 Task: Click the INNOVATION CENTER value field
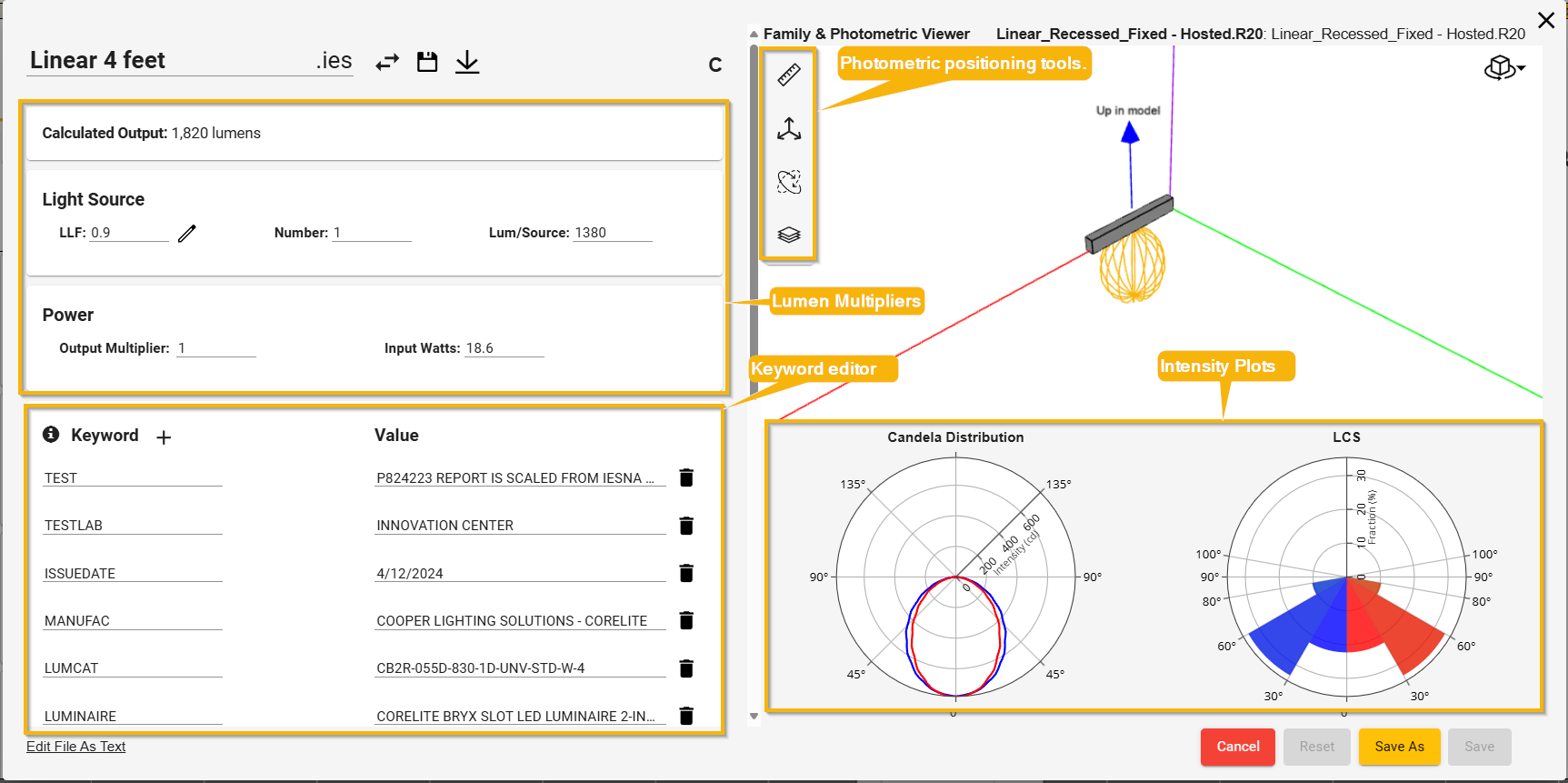click(520, 526)
